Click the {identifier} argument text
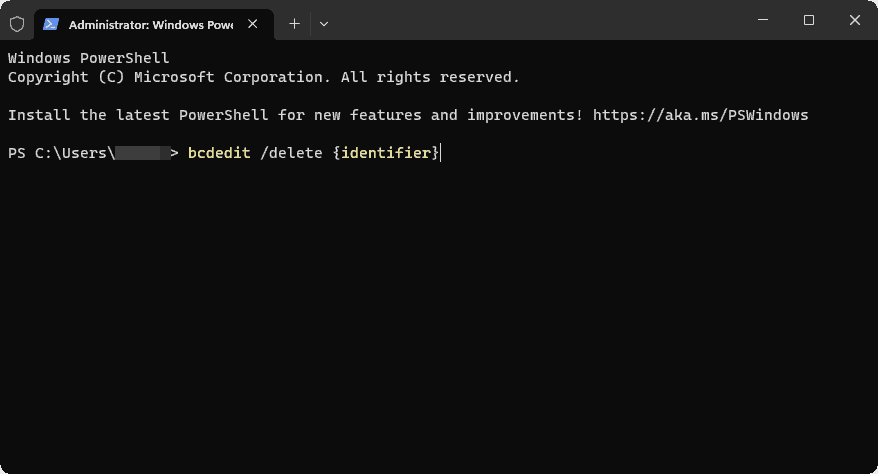 386,153
